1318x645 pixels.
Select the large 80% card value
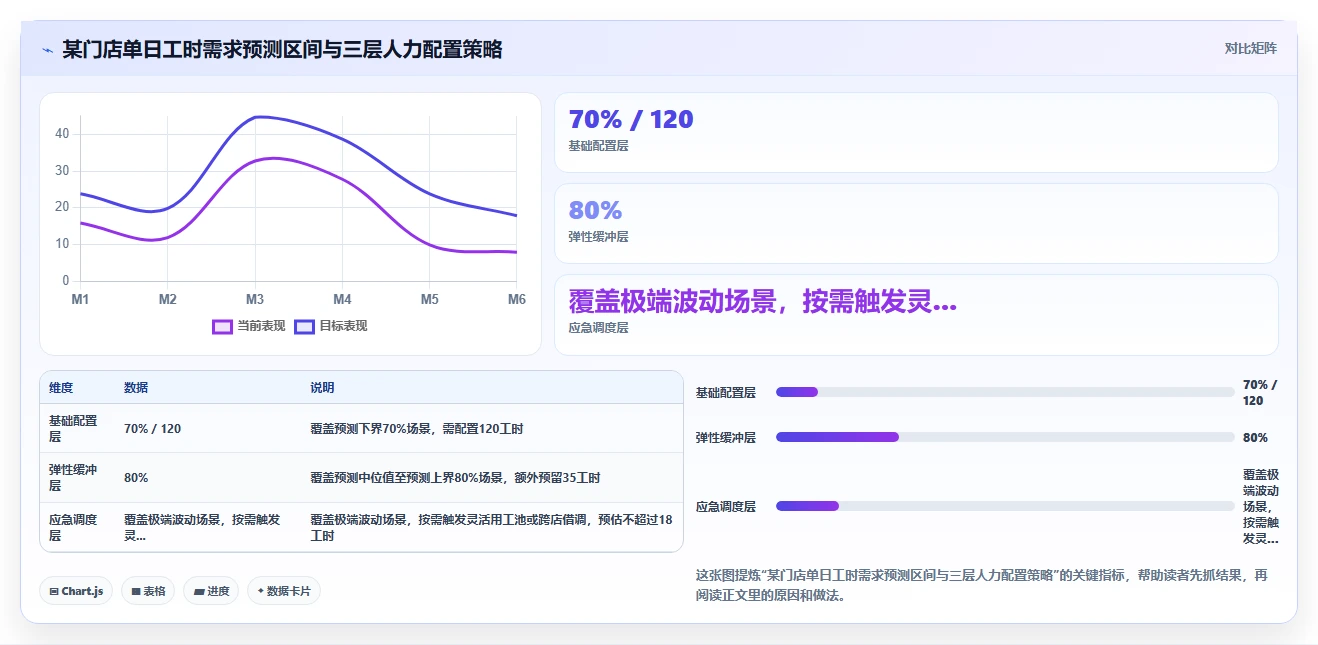click(595, 210)
